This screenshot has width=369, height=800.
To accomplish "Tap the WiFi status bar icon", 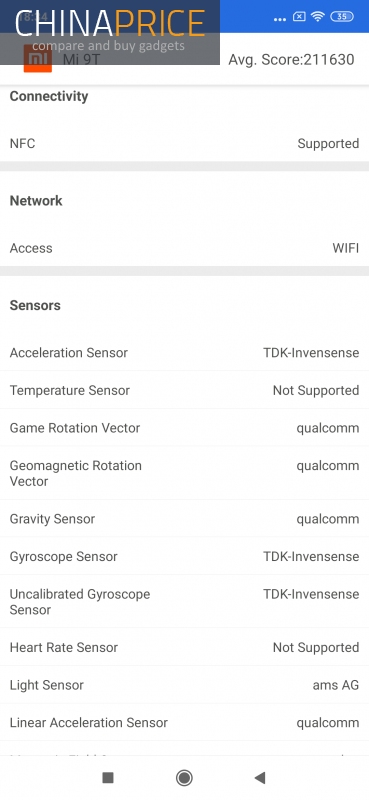I will pyautogui.click(x=317, y=16).
